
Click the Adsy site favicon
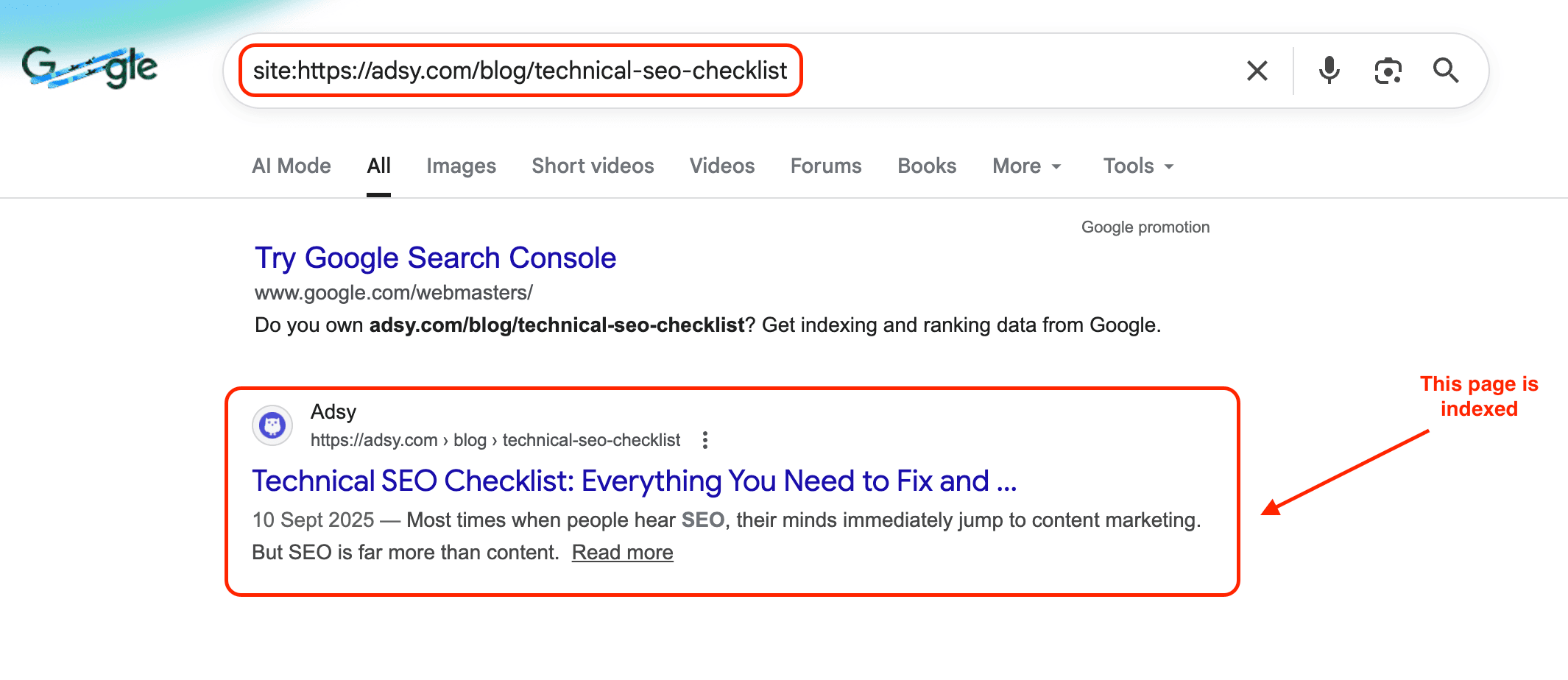click(x=272, y=425)
